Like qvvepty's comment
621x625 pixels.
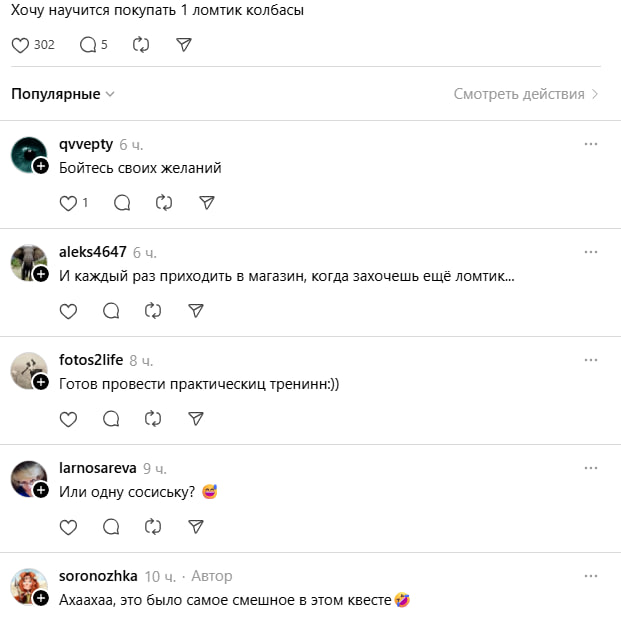68,203
